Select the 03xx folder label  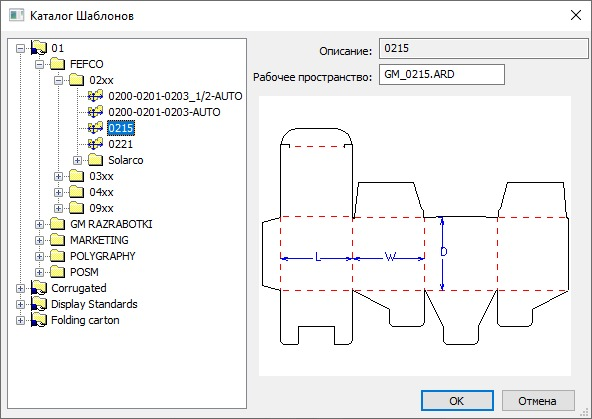101,176
